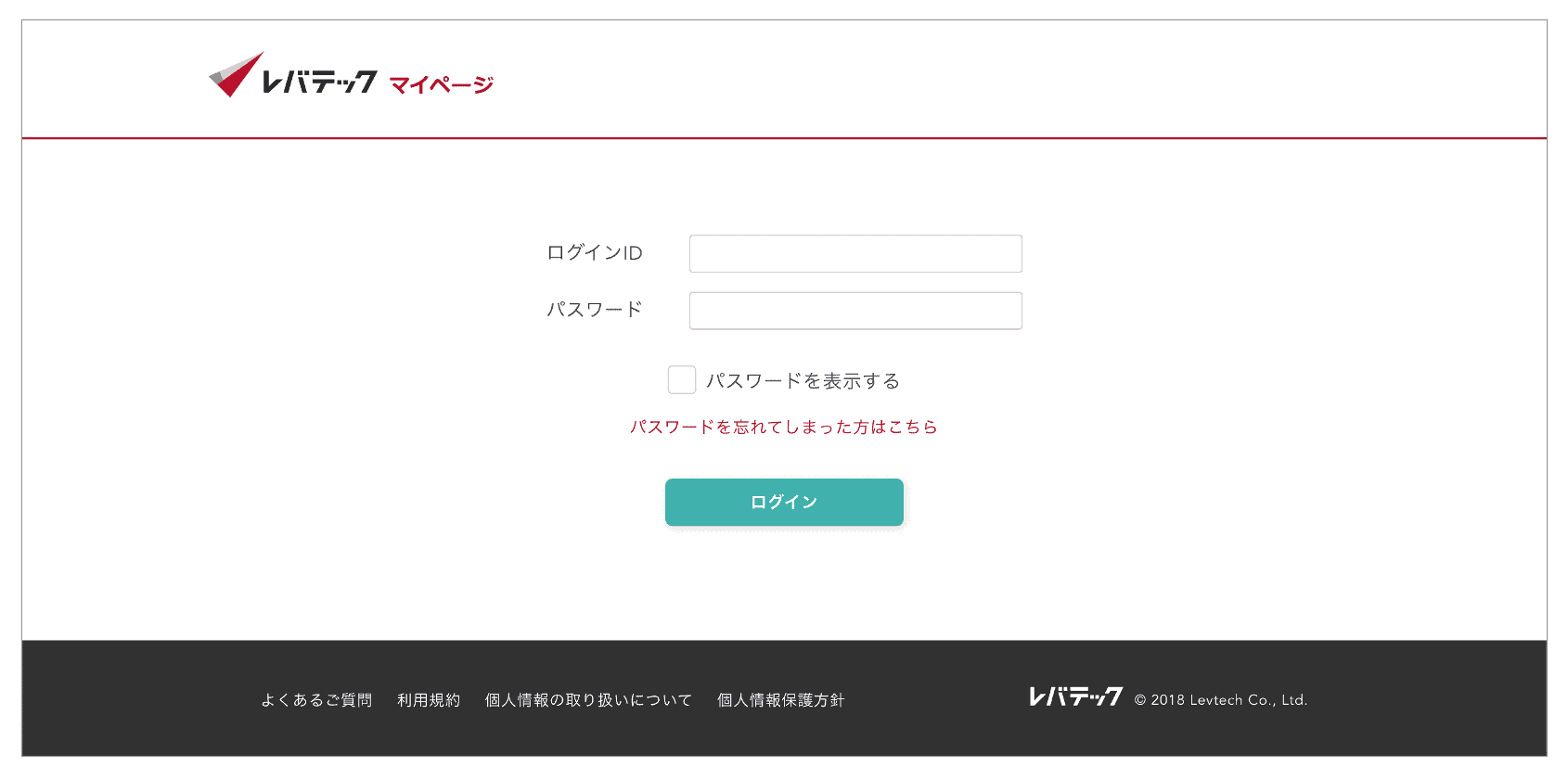Click the white レバテック footer logo
The image size is (1568, 779).
pyautogui.click(x=1076, y=696)
